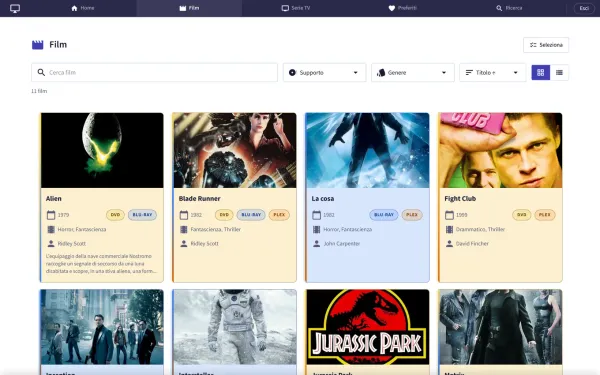
Task: Click the BLU-RAY badge on La cosa
Action: point(384,215)
